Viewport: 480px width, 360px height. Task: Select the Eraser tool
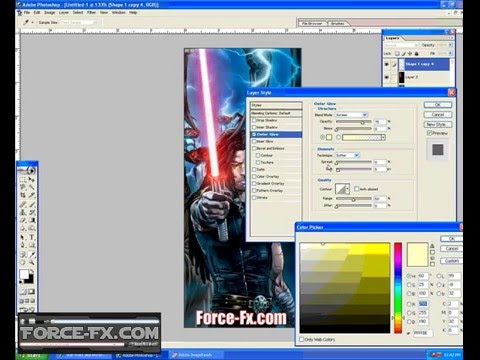coord(23,220)
